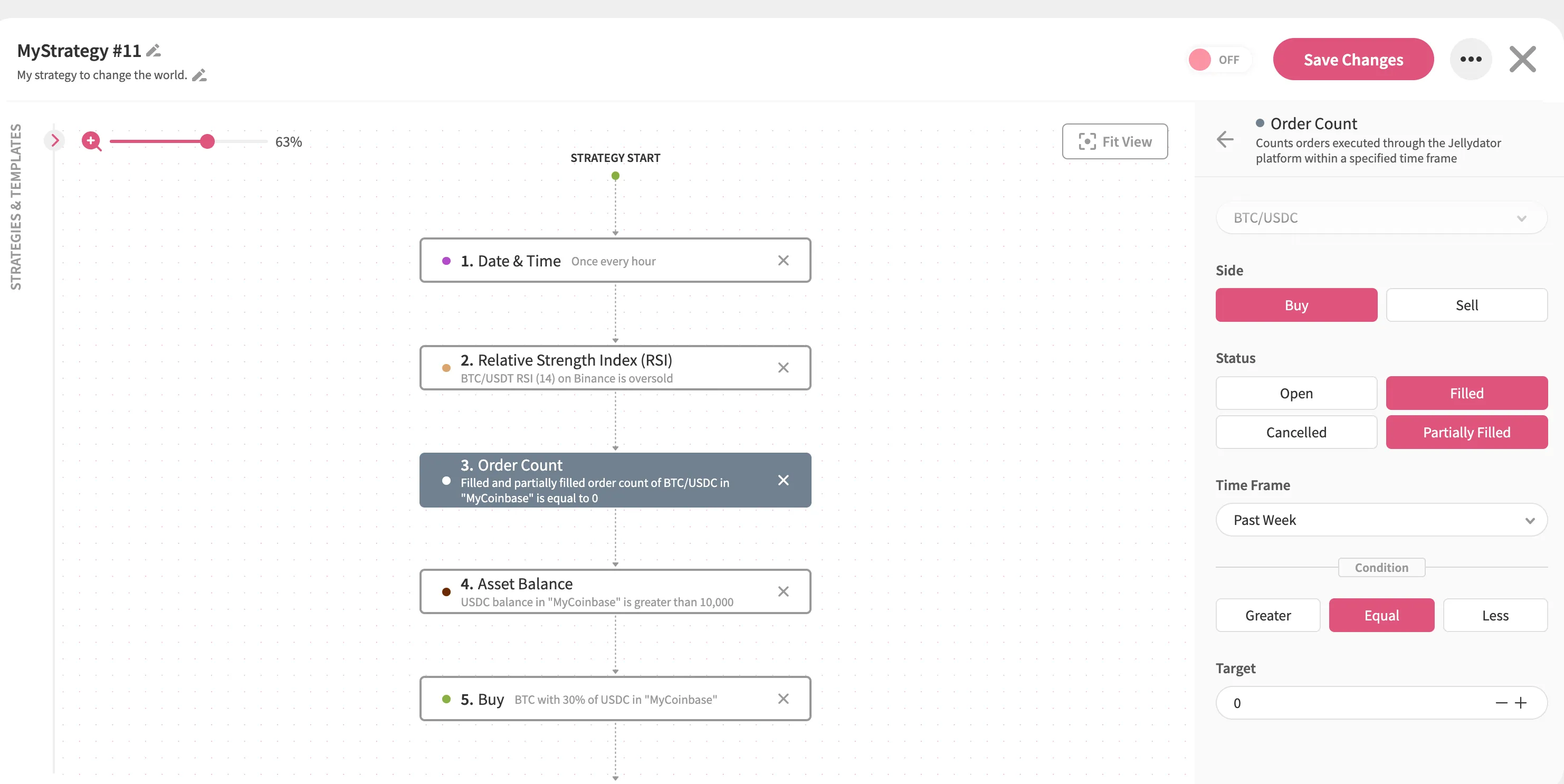Edit the strategy name pencil icon
This screenshot has width=1564, height=784.
(x=154, y=51)
